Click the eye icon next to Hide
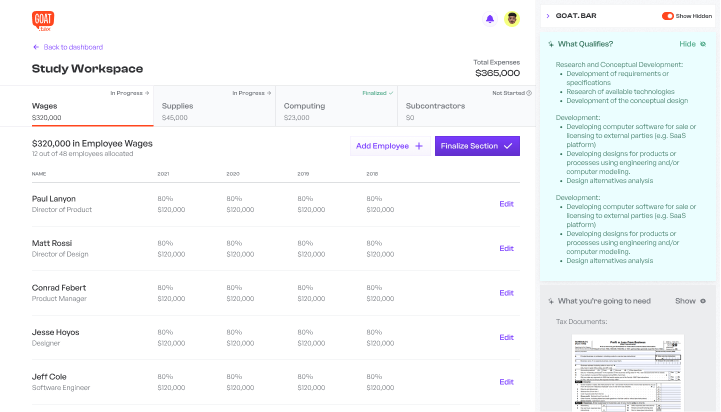The height and width of the screenshot is (412, 721). tap(703, 44)
